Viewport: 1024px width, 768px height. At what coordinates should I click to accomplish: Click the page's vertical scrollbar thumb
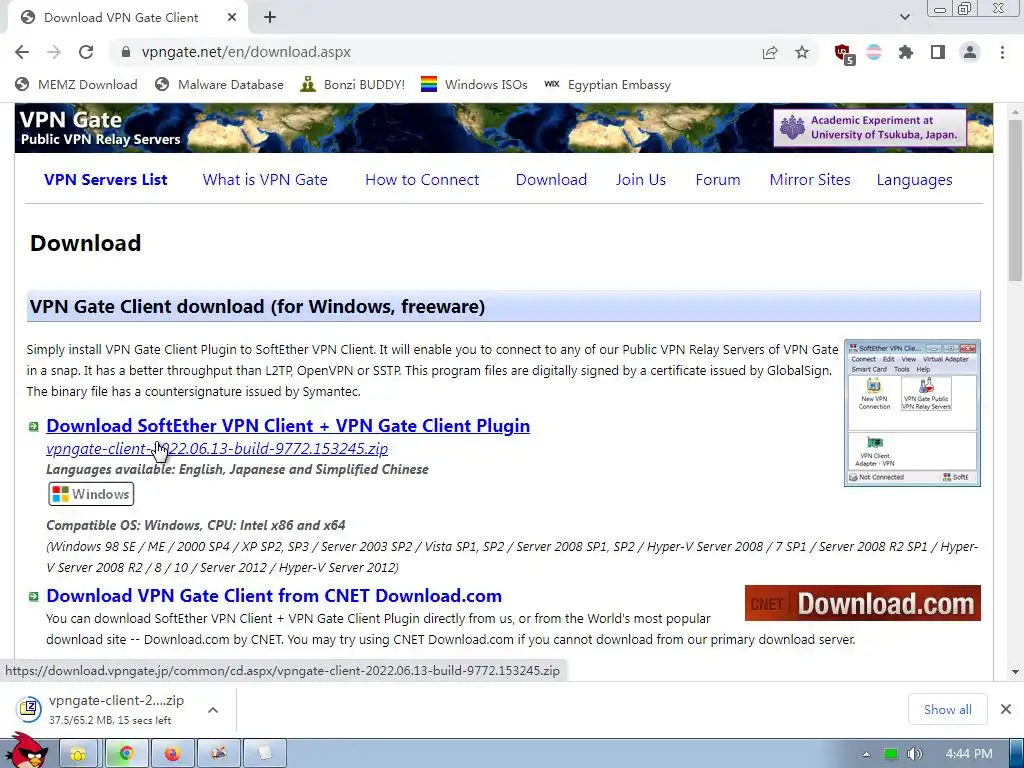point(1015,199)
